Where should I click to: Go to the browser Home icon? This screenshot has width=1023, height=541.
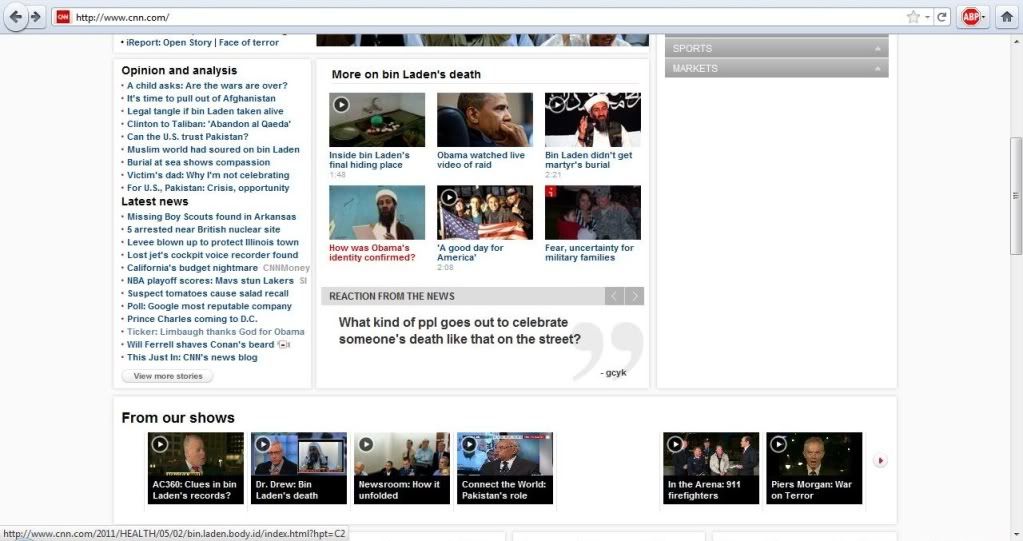coord(1007,17)
